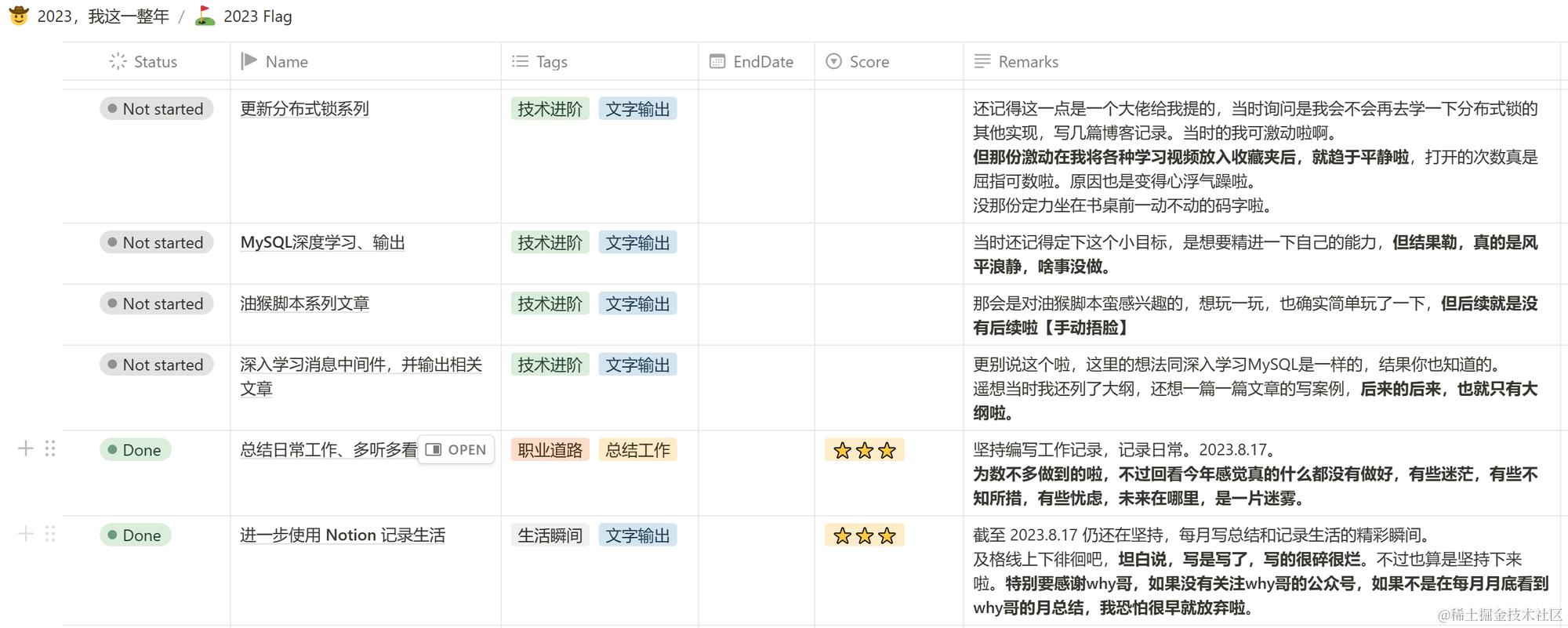Click remarks text starting 更别说这个啦
Viewport: 1568px width, 628px height.
(x=1255, y=388)
